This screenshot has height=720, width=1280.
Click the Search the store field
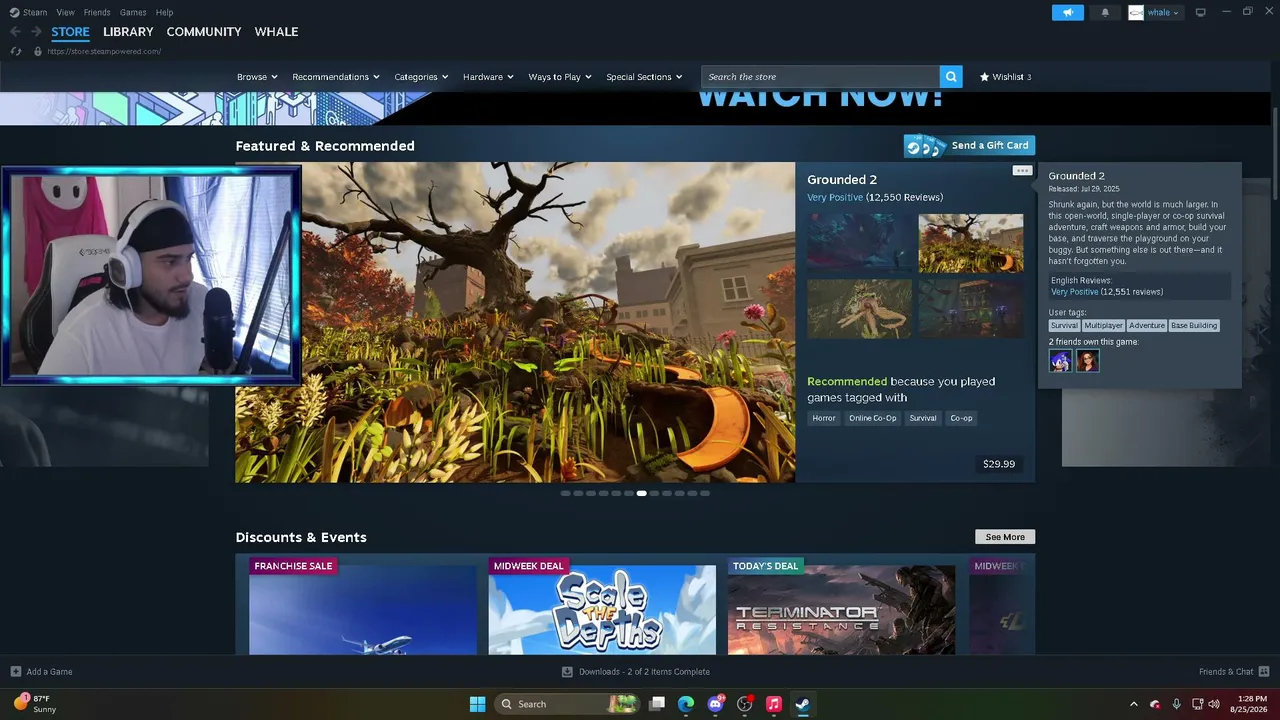820,77
